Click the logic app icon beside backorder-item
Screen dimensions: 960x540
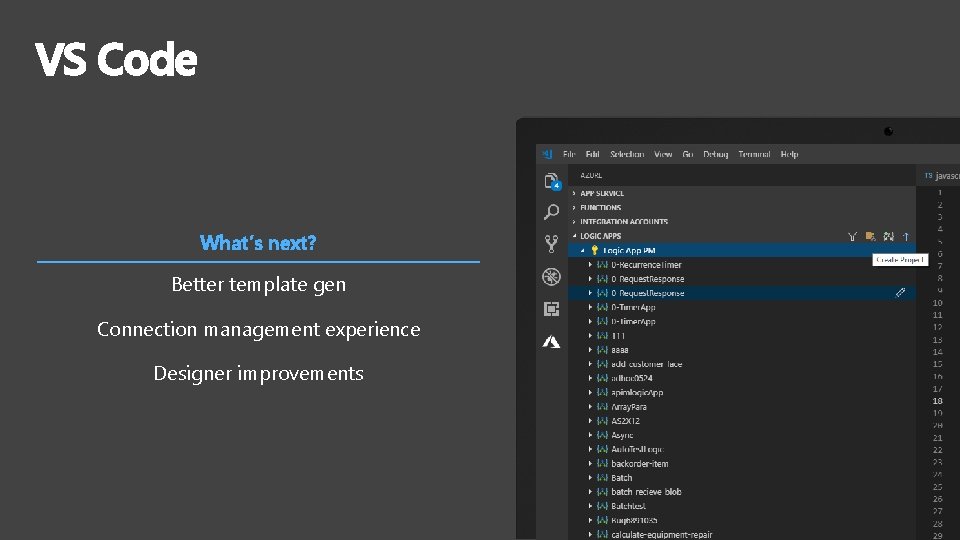(x=602, y=464)
